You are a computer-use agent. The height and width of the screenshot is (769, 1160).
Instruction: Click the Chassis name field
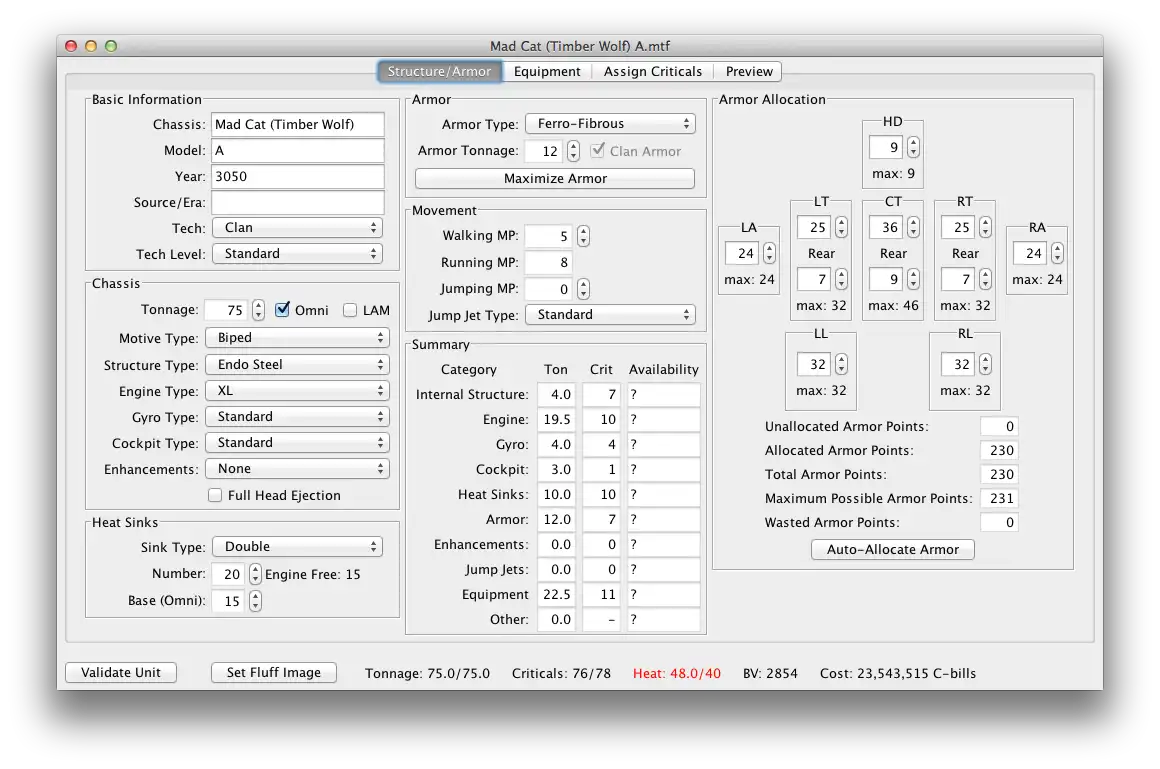[x=297, y=124]
